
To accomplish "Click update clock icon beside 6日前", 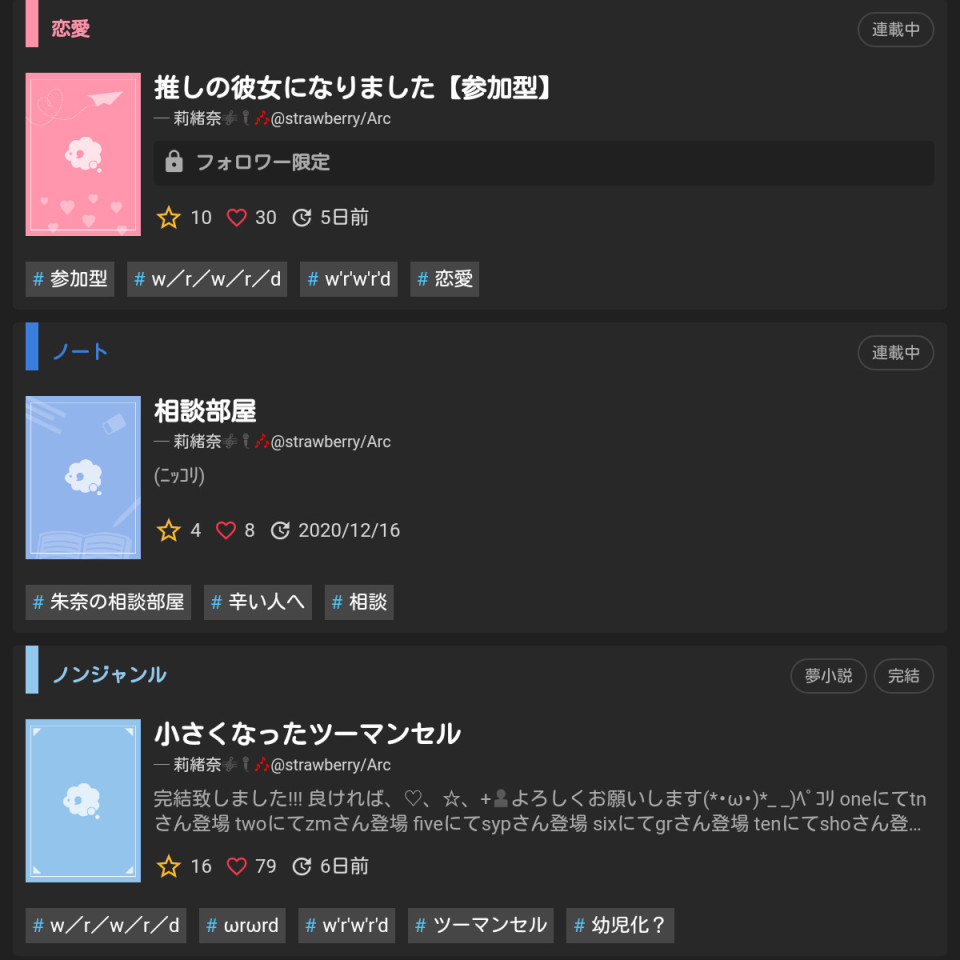I will pos(301,866).
